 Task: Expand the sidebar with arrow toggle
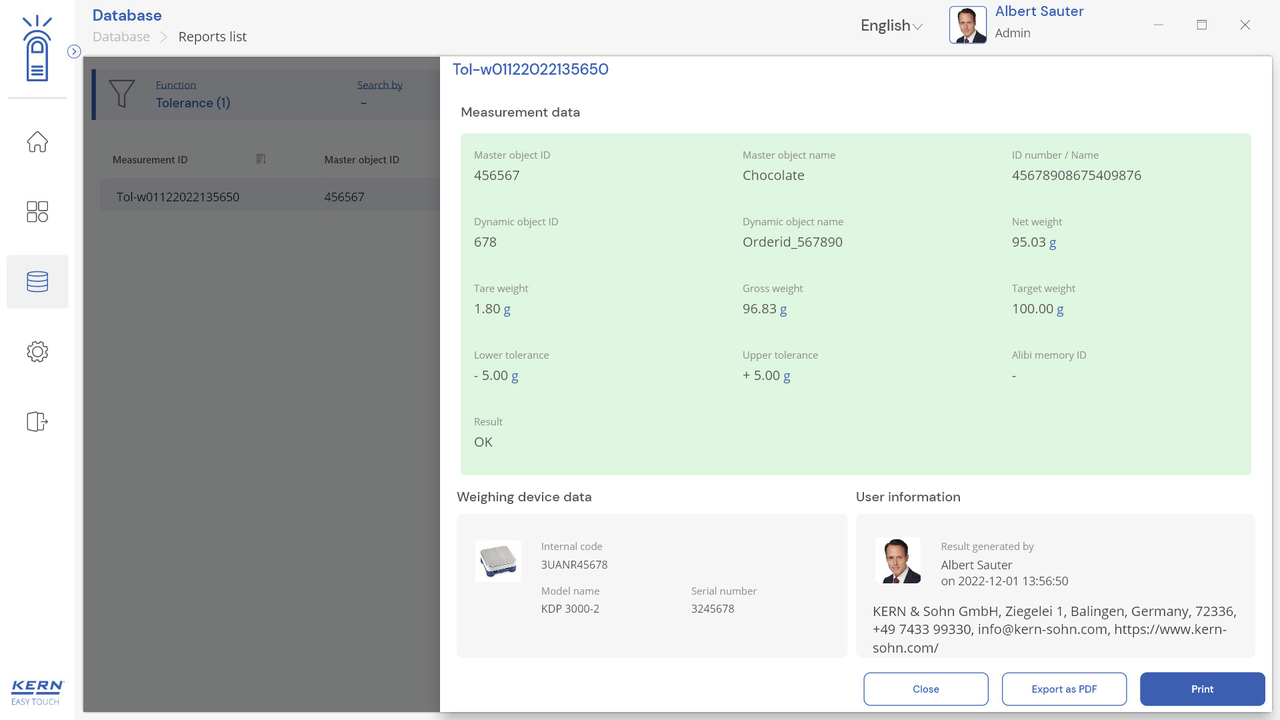pos(74,51)
